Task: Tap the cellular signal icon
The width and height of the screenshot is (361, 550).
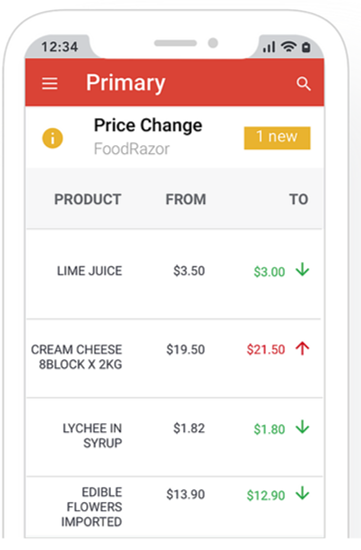Action: (269, 47)
